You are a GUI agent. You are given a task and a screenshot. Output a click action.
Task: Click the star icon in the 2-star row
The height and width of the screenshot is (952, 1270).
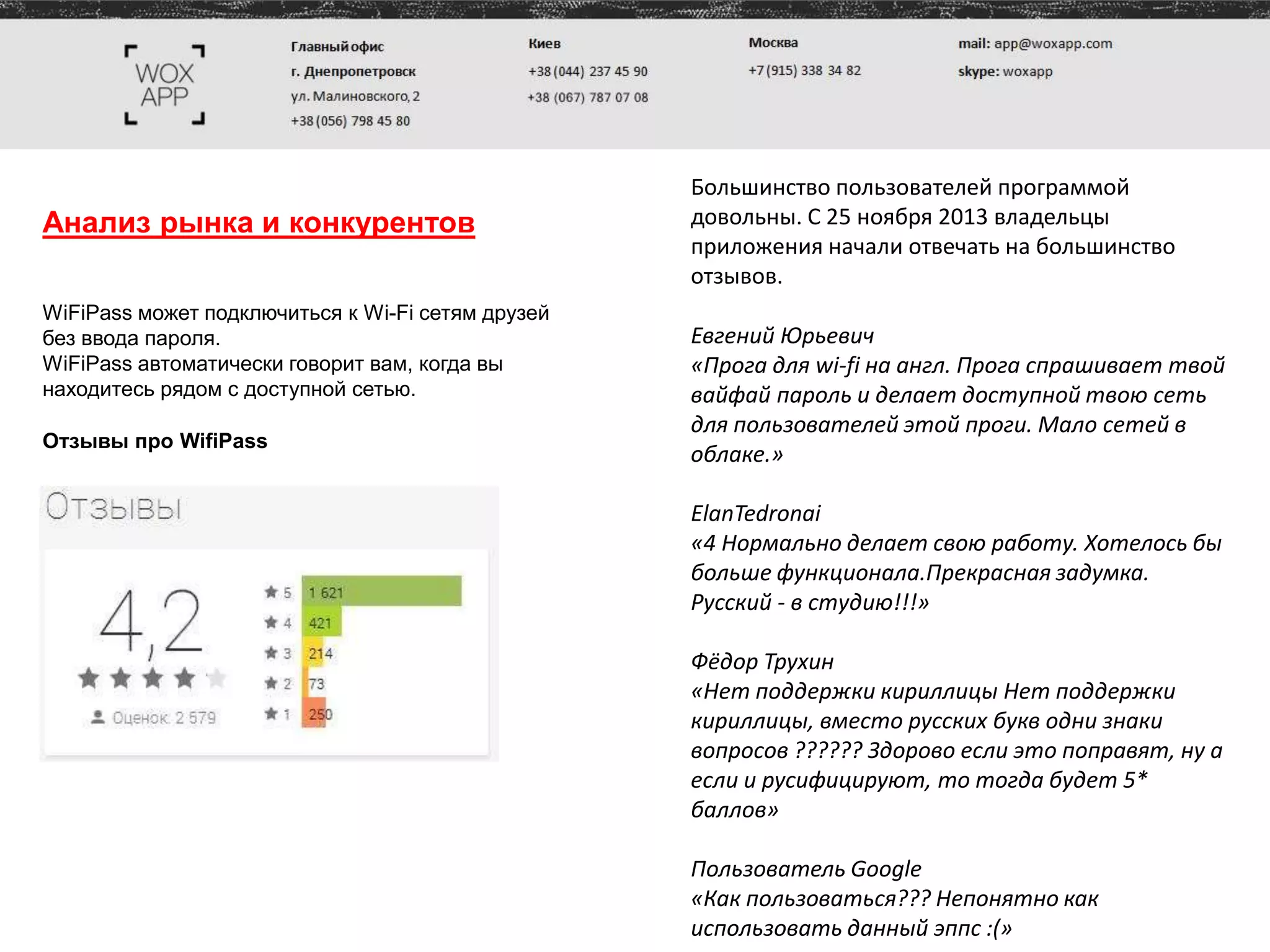(271, 683)
